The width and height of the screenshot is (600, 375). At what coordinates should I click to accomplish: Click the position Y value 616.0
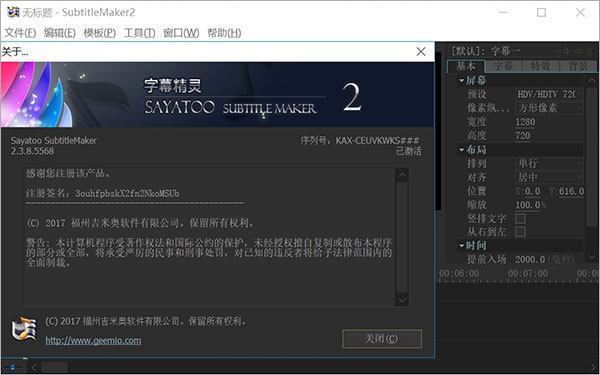tap(571, 191)
